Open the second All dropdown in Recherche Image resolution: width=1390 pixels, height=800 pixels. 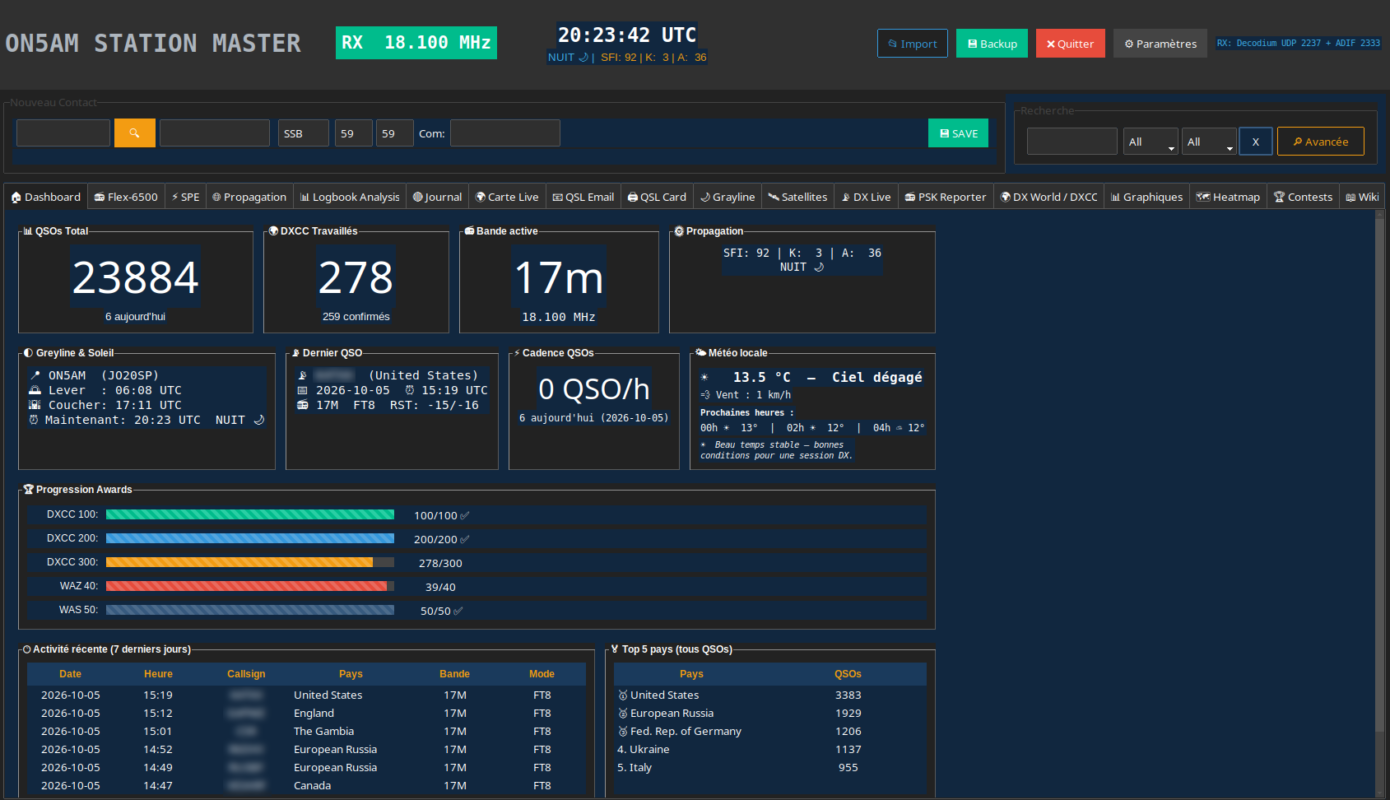point(1209,141)
